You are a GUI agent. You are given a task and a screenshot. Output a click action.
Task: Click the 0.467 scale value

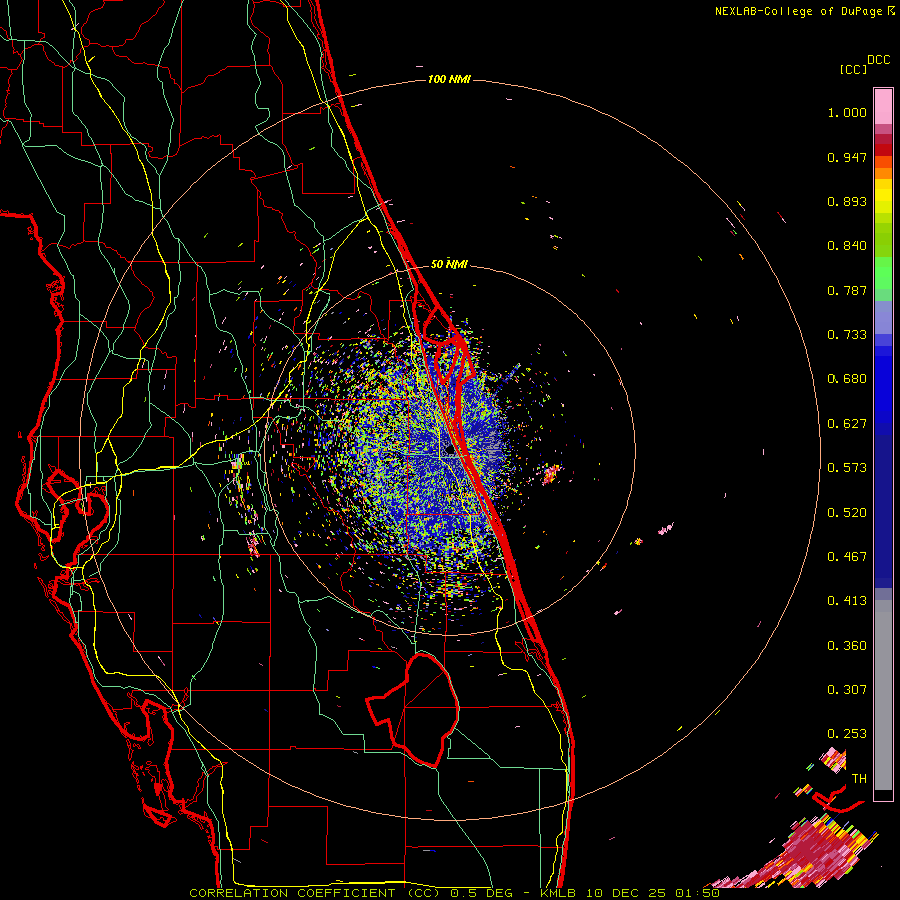pyautogui.click(x=847, y=557)
